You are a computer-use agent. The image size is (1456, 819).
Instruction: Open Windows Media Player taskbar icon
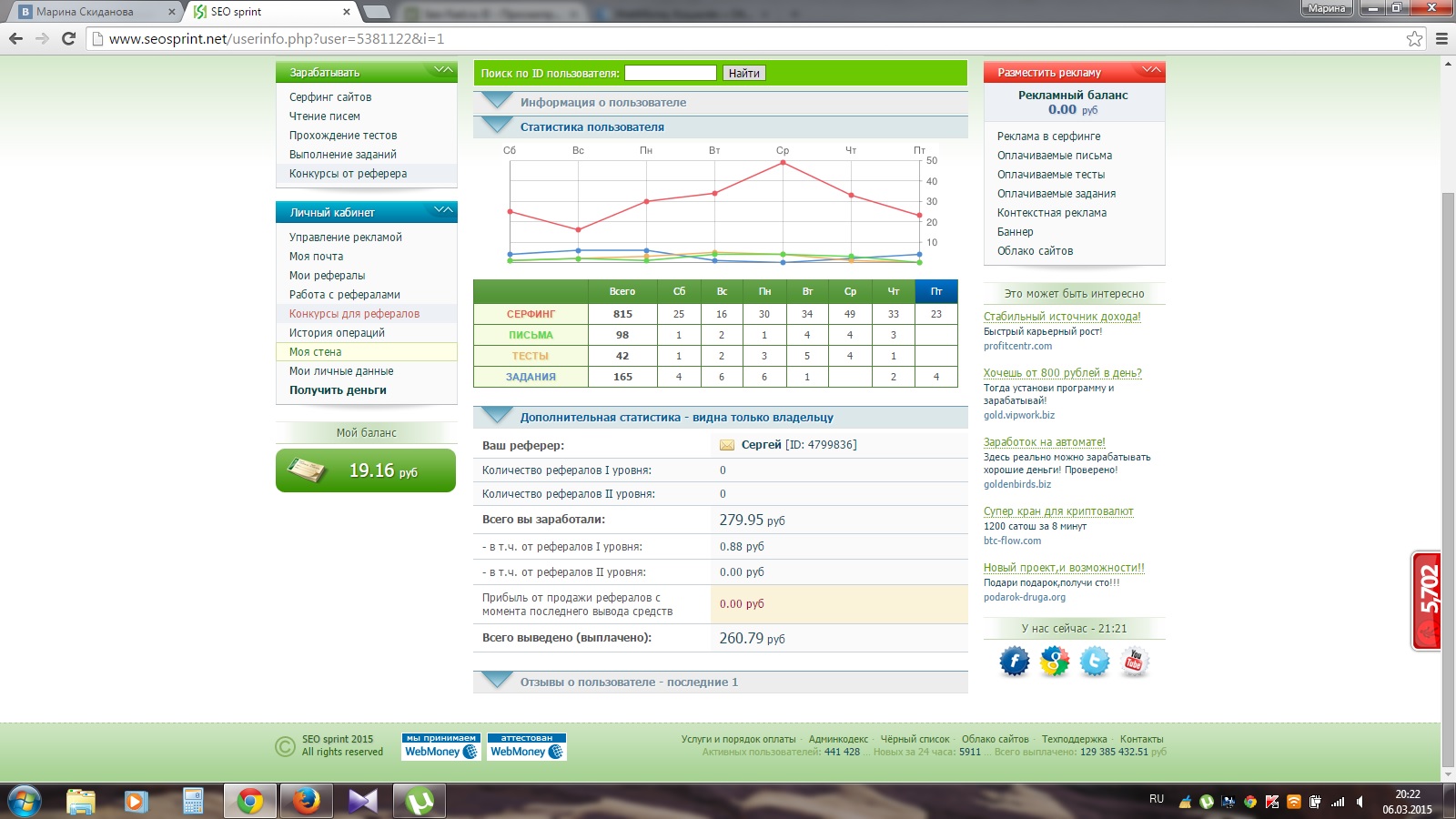pyautogui.click(x=136, y=802)
